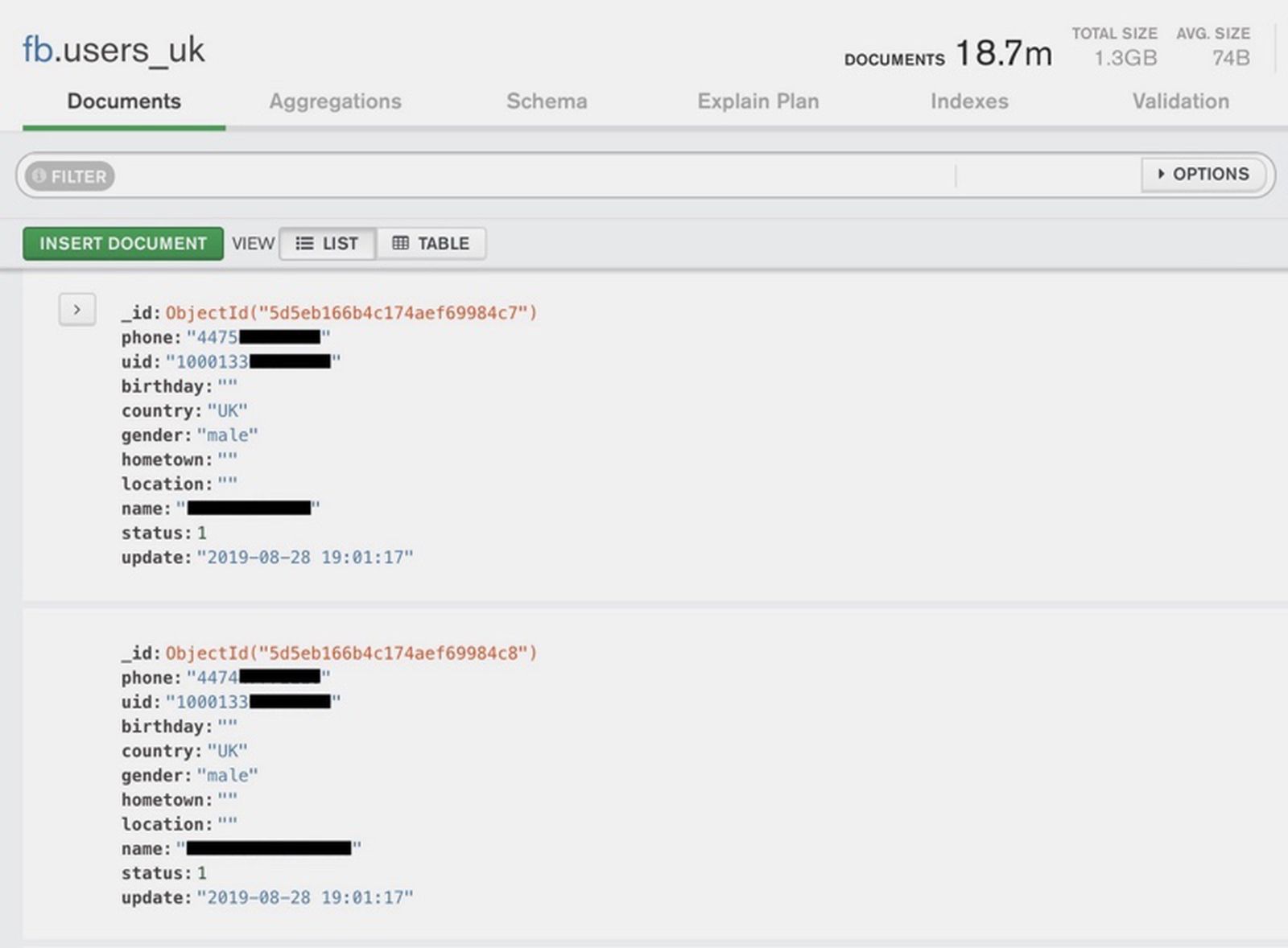Click the country field value UK
Screen dimensions: 1288x948
click(x=228, y=410)
